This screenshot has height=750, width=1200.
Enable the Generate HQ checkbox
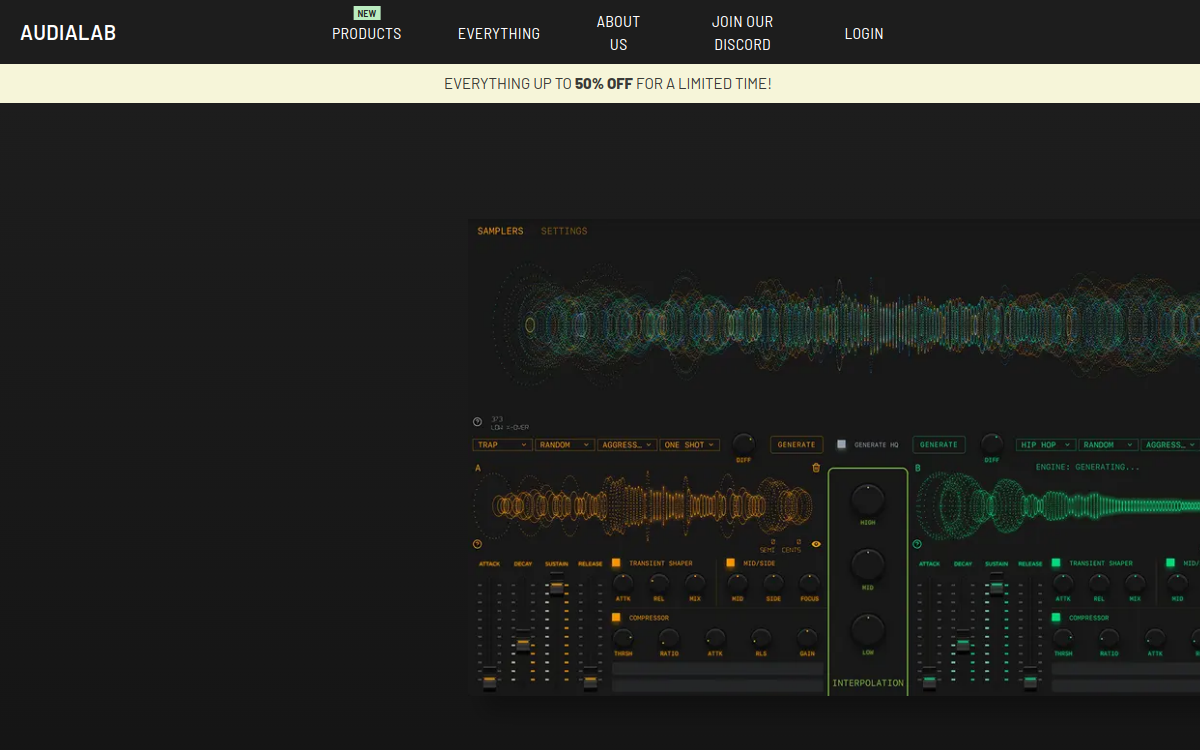(x=842, y=444)
